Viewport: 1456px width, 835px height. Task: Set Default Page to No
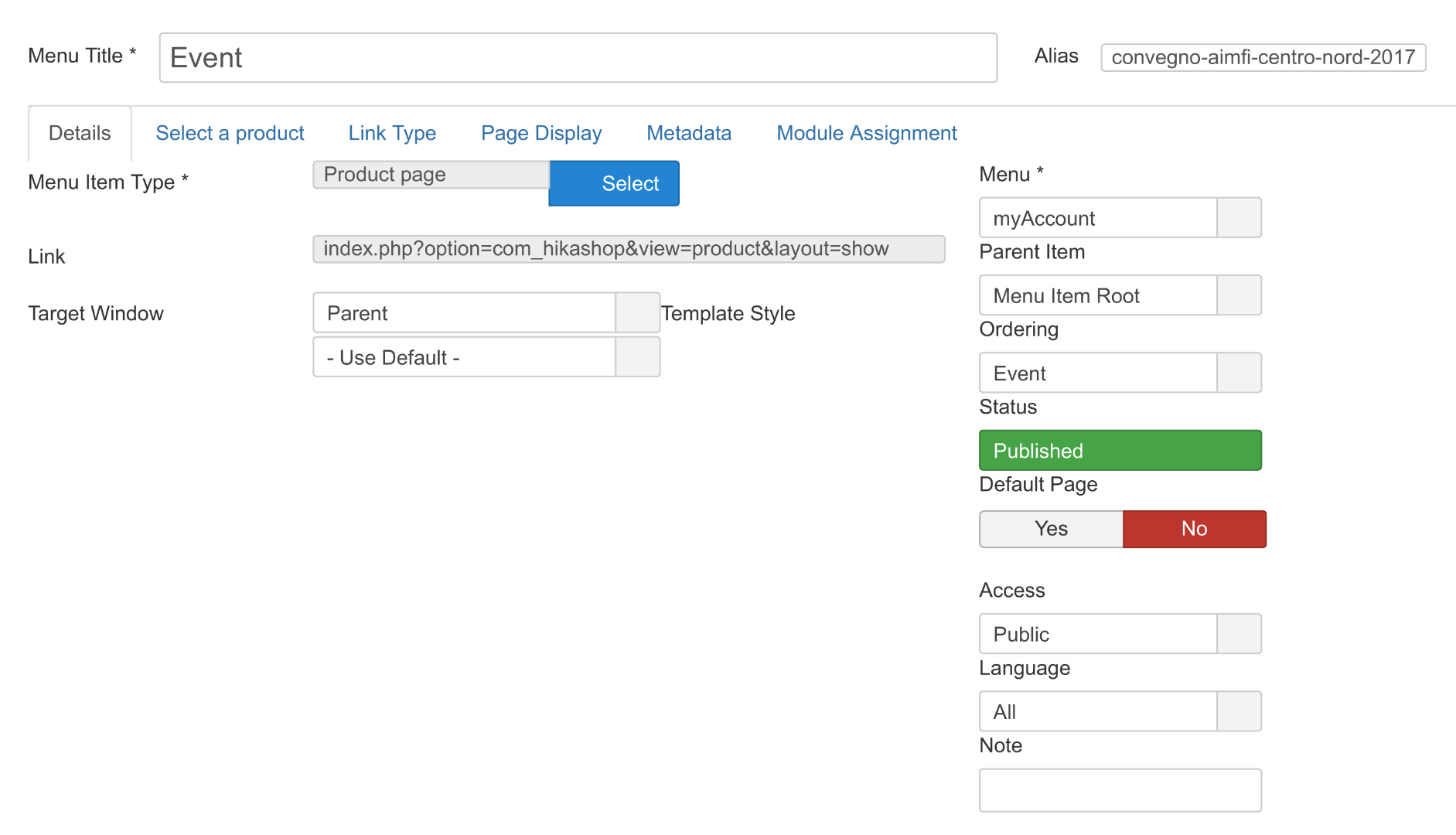[x=1194, y=529]
